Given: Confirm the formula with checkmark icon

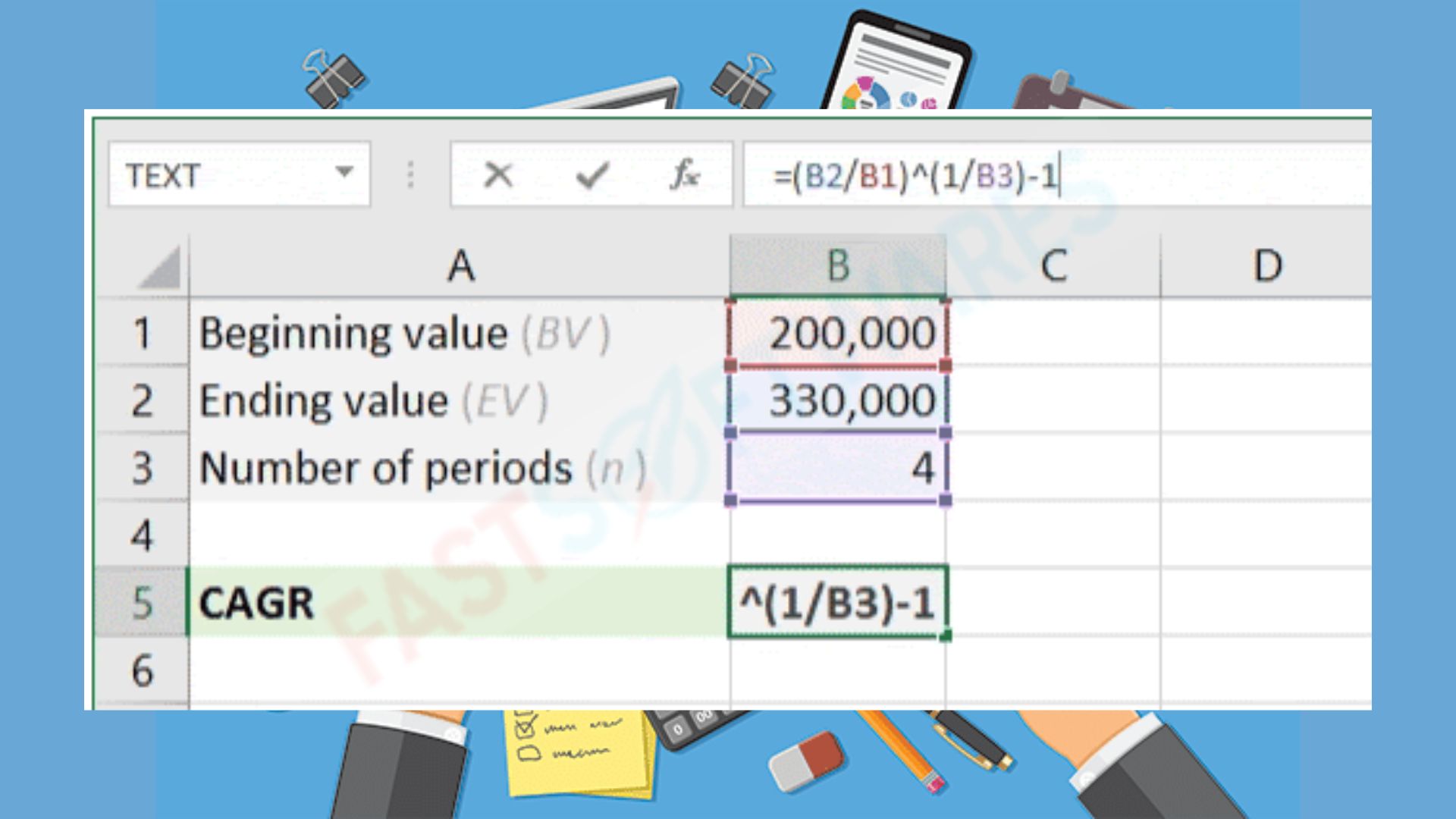Looking at the screenshot, I should pos(592,175).
